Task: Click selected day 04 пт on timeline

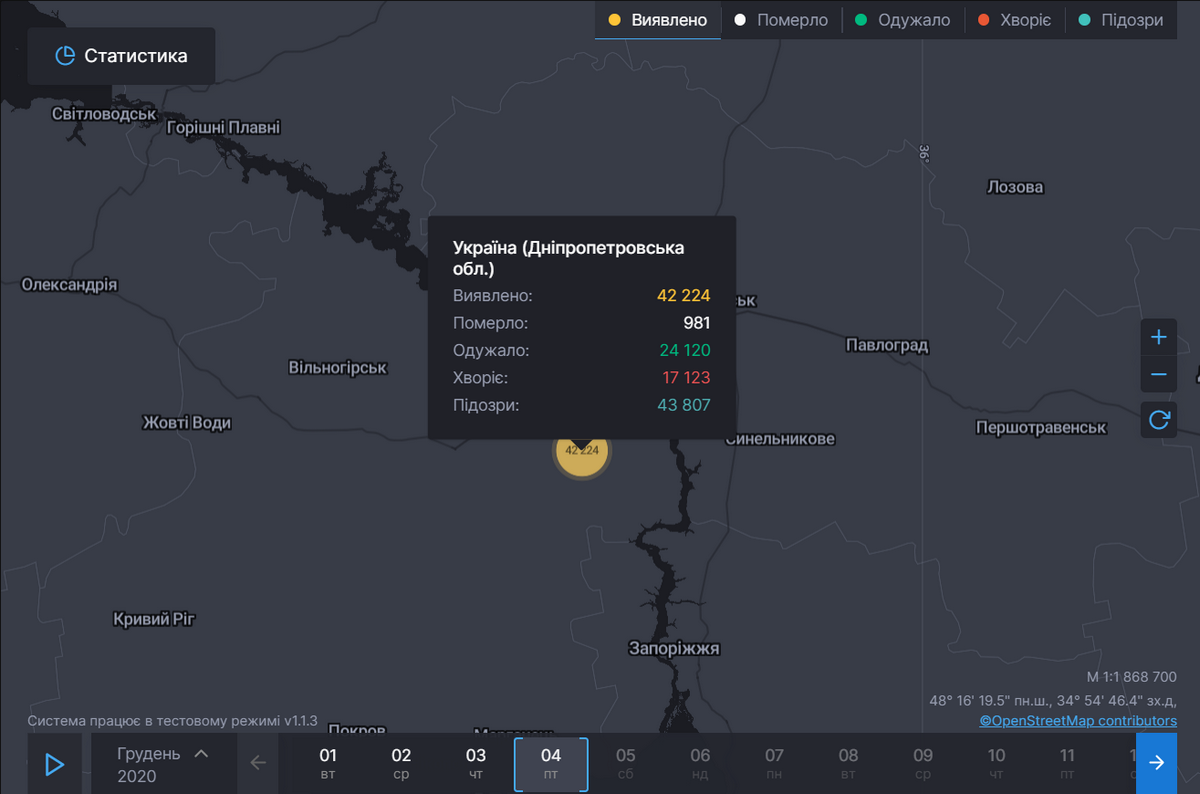Action: [551, 764]
